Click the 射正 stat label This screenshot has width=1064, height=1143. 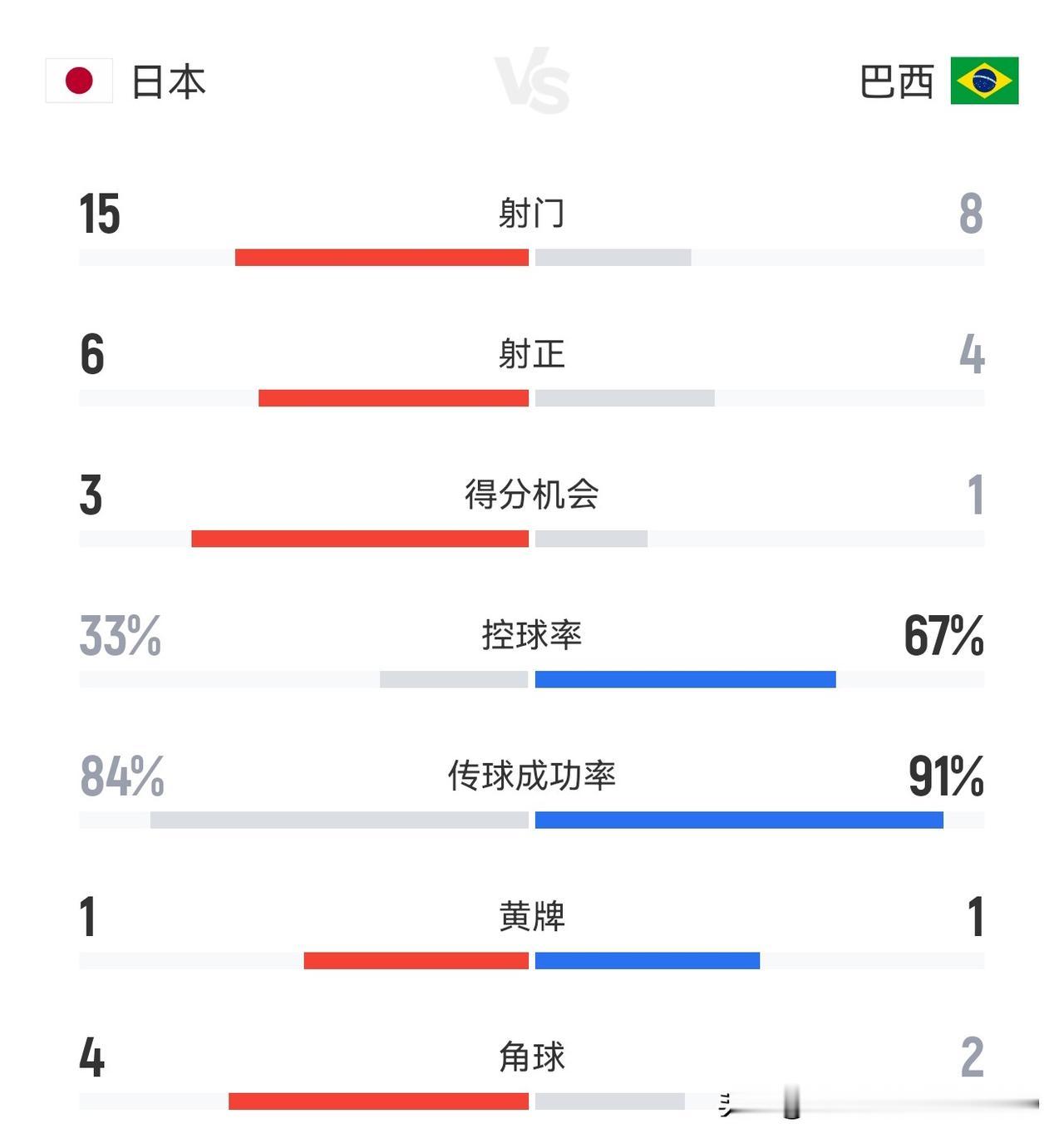532,354
